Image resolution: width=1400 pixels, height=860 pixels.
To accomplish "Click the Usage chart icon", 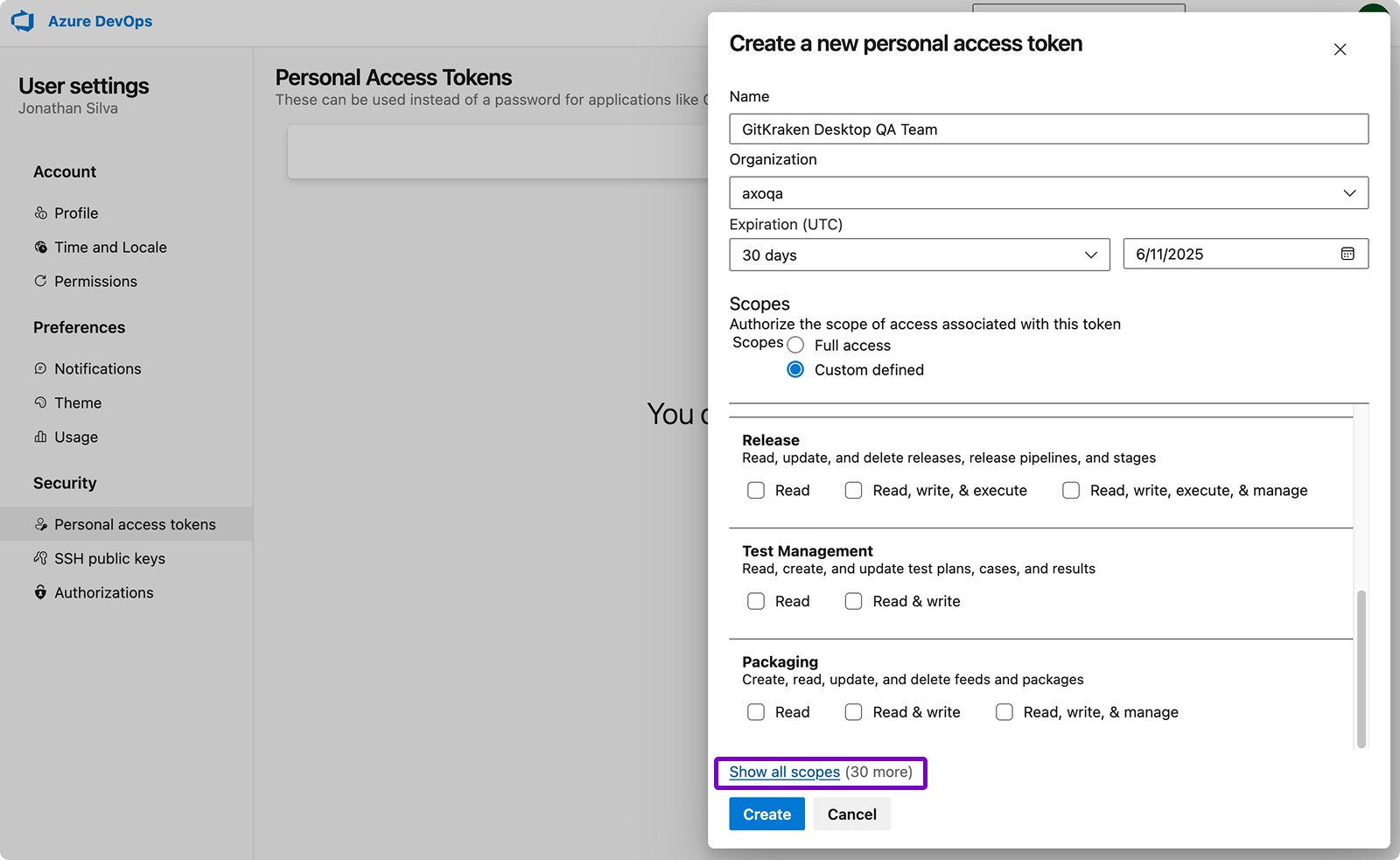I will [x=40, y=437].
